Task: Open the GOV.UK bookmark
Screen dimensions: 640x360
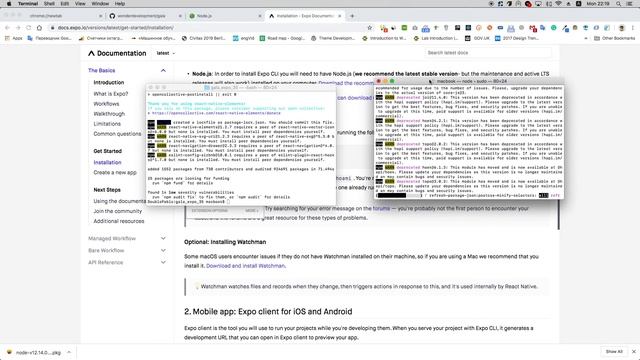Action: click(x=477, y=38)
